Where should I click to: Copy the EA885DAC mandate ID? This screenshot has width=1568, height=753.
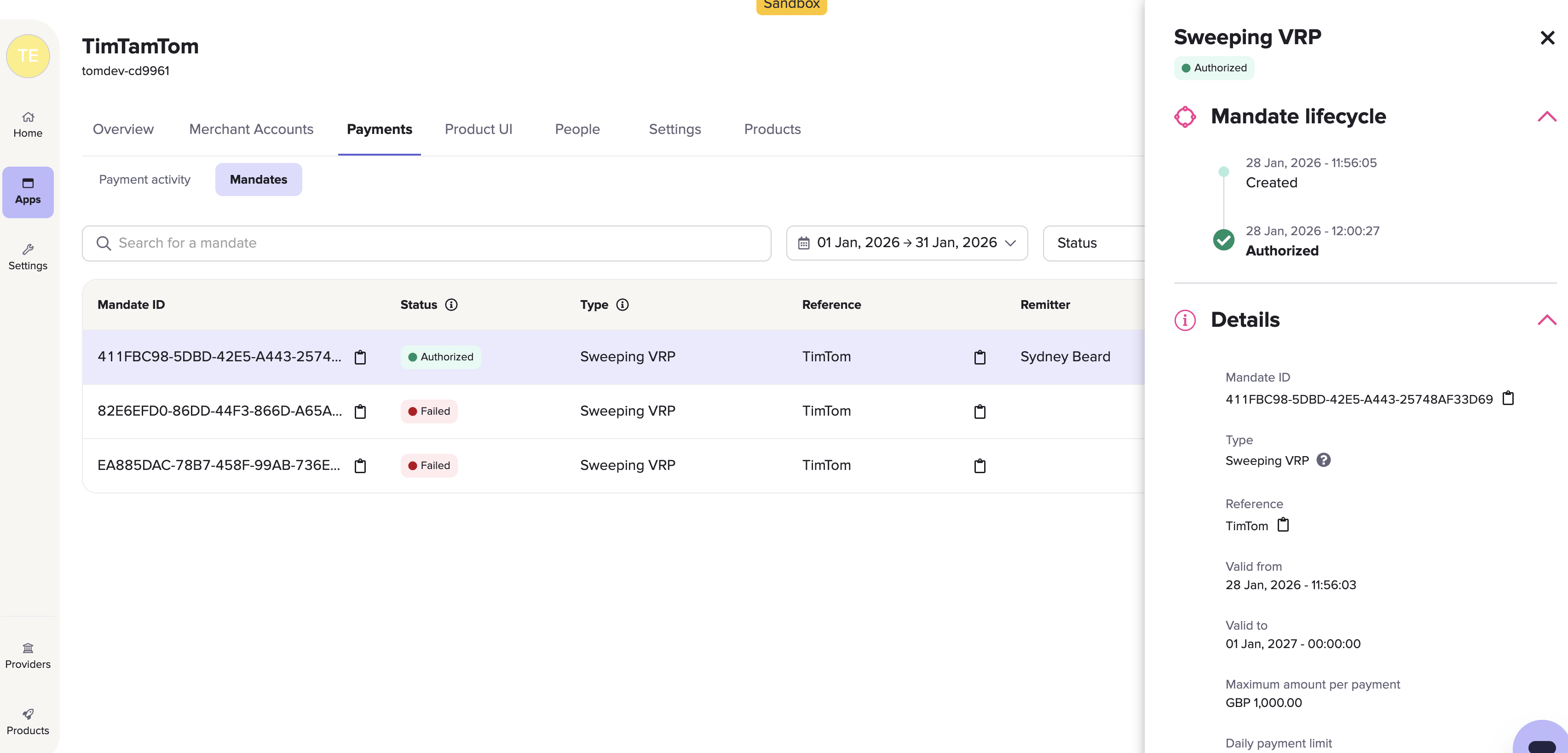pyautogui.click(x=360, y=466)
